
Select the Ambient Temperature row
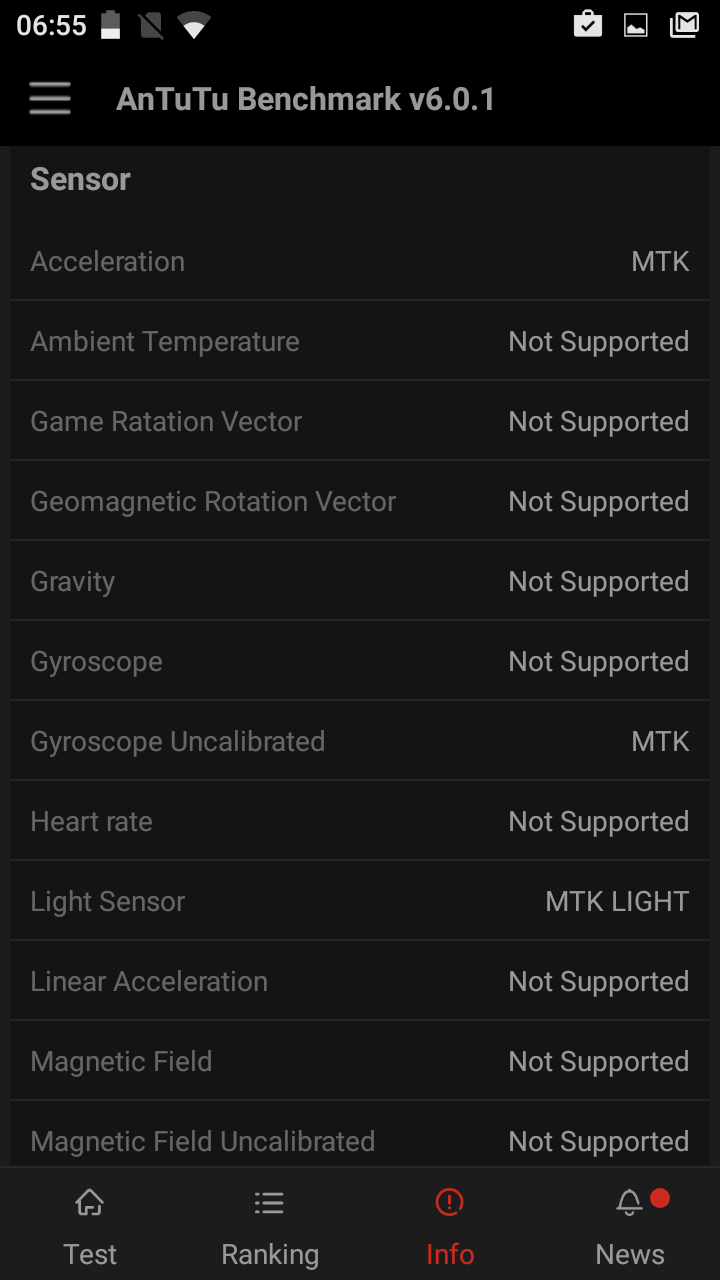[x=360, y=341]
